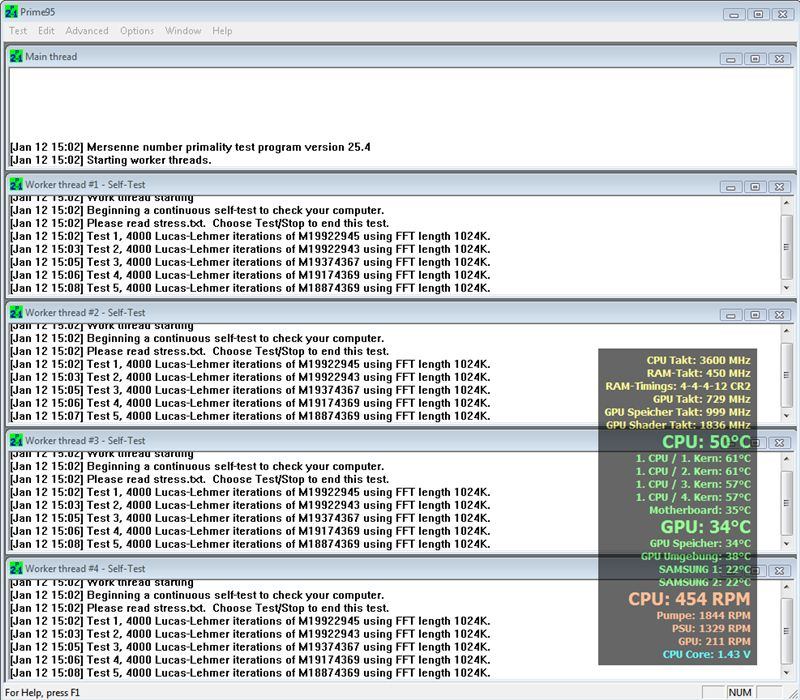
Task: Maximize the Worker thread #2 window
Action: pyautogui.click(x=755, y=315)
